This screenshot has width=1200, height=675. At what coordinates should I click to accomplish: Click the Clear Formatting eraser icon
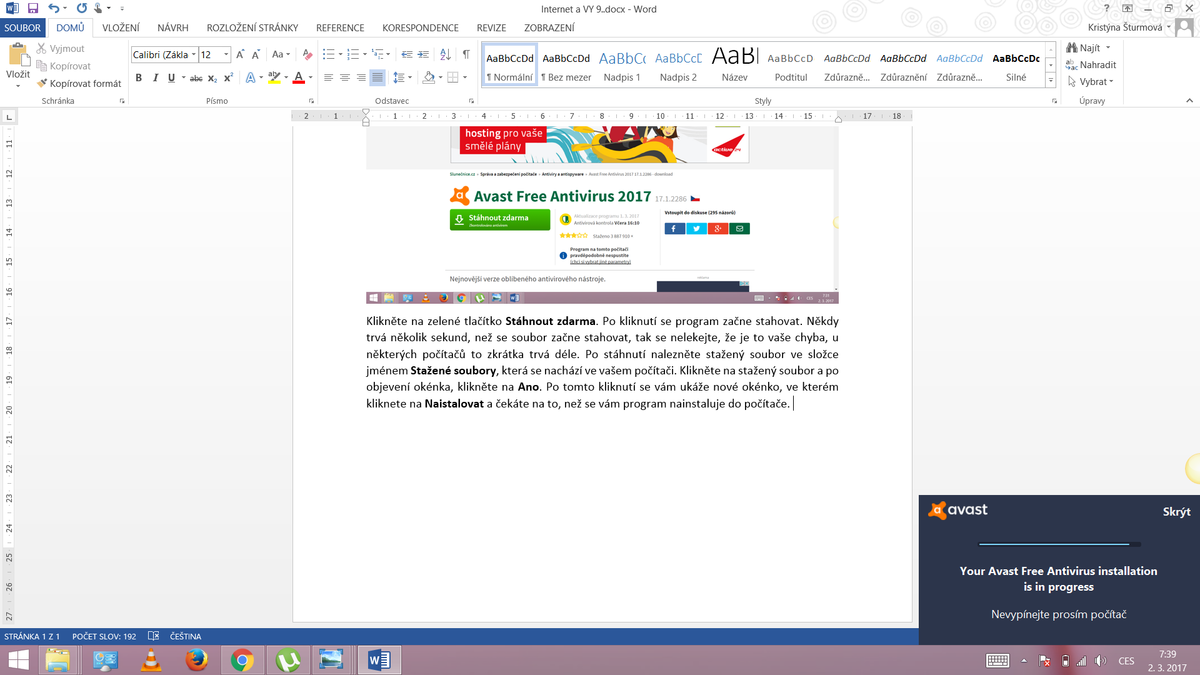pos(307,54)
